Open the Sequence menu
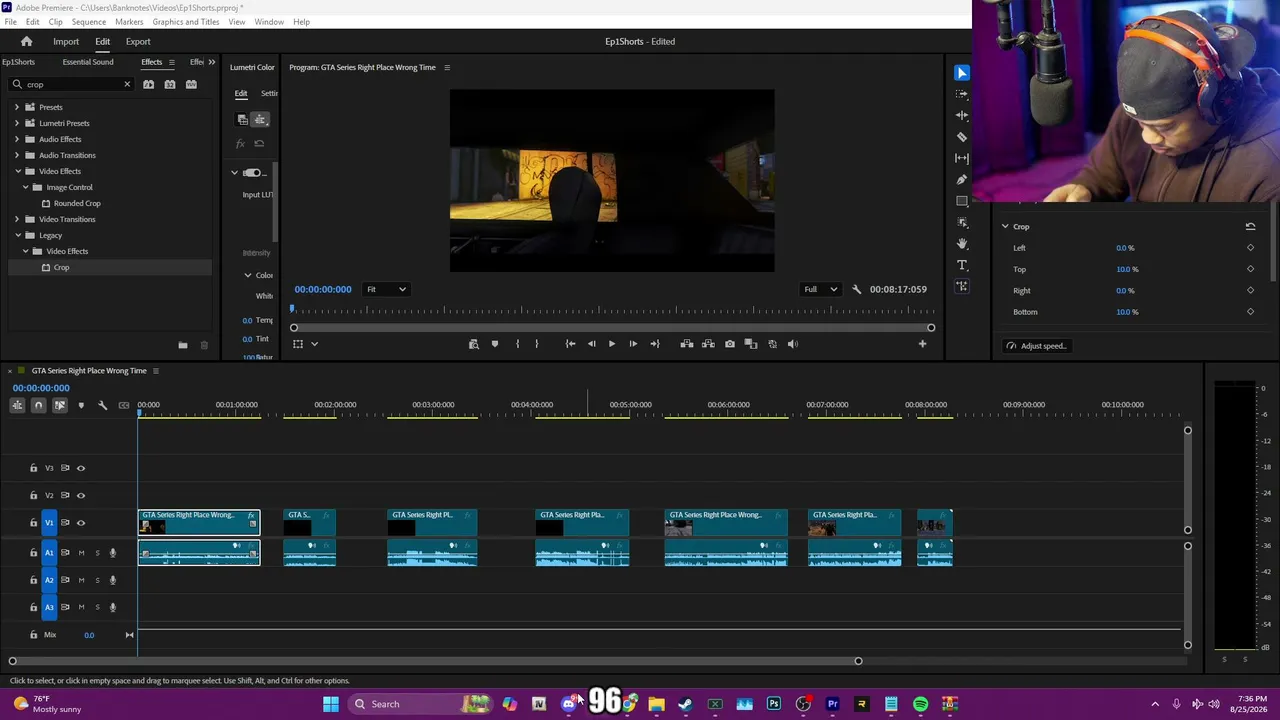This screenshot has width=1280, height=720. coord(89,22)
